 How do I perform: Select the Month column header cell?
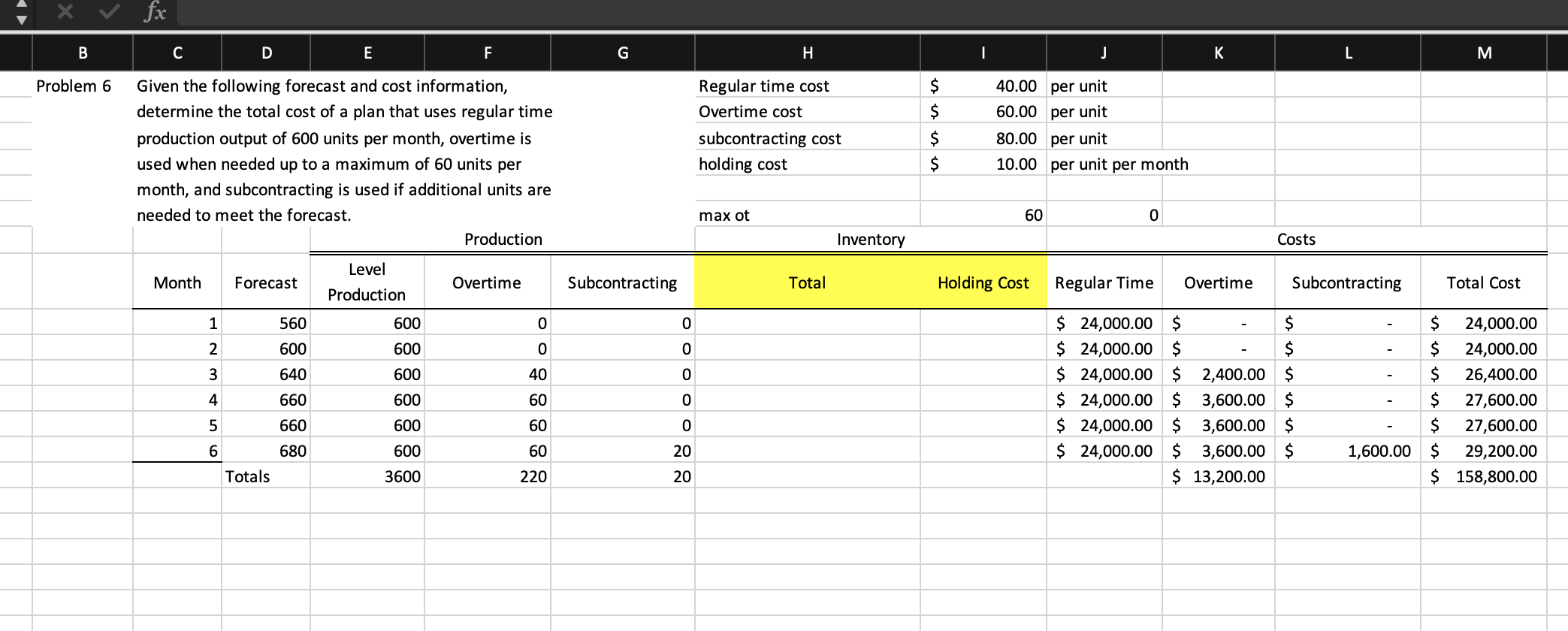(176, 282)
